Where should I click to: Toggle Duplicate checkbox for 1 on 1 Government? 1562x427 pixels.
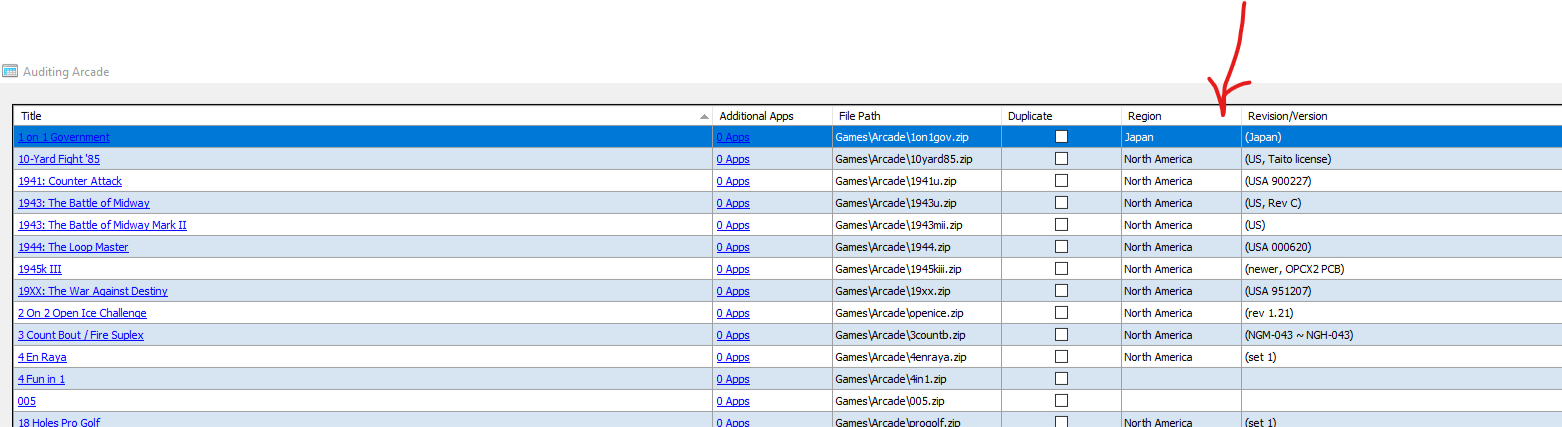pos(1061,137)
